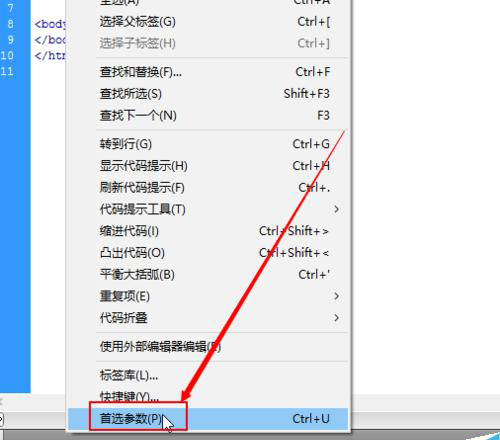Open 查找和替换(F)... dialog
The image size is (500, 440).
[x=208, y=72]
